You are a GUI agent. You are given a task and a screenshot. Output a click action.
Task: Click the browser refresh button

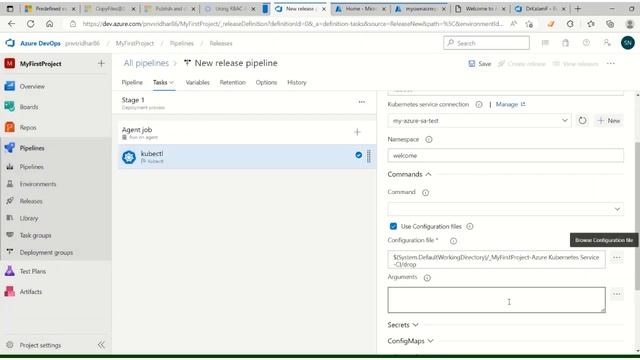point(30,24)
